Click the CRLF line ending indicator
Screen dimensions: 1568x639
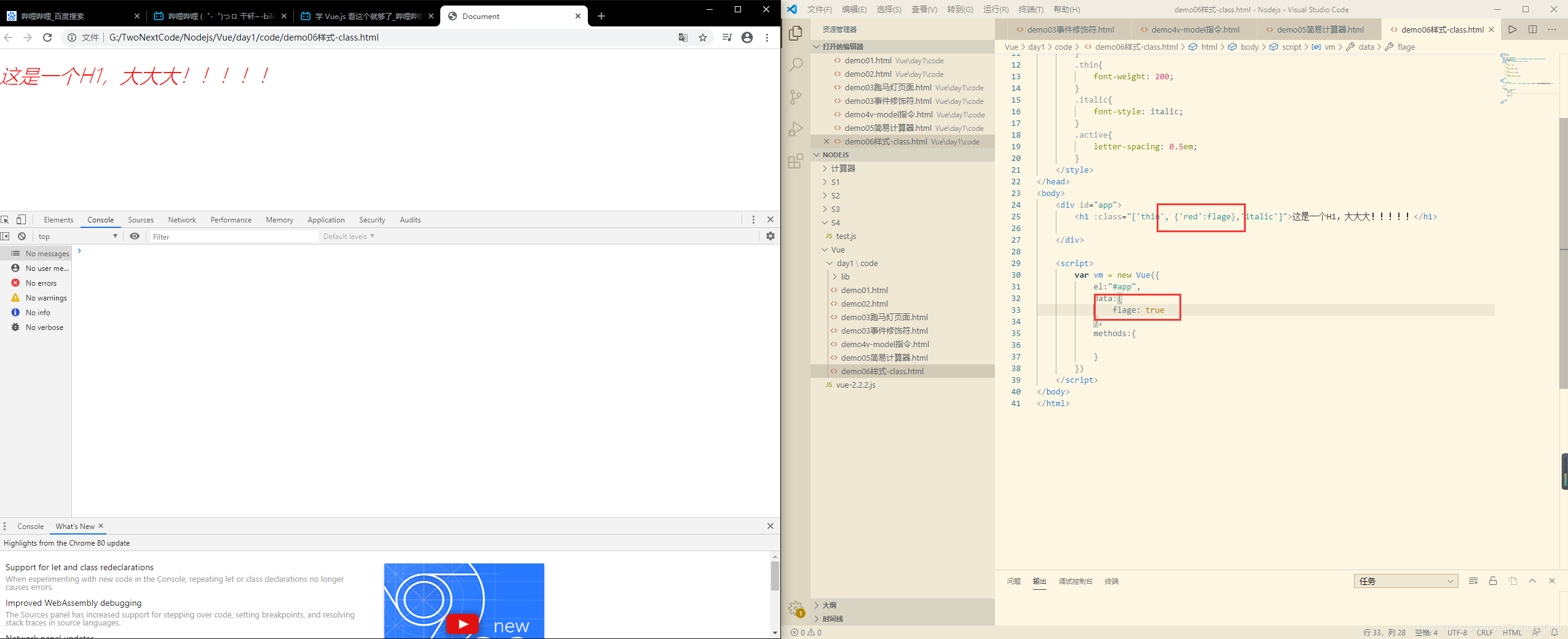[1484, 632]
